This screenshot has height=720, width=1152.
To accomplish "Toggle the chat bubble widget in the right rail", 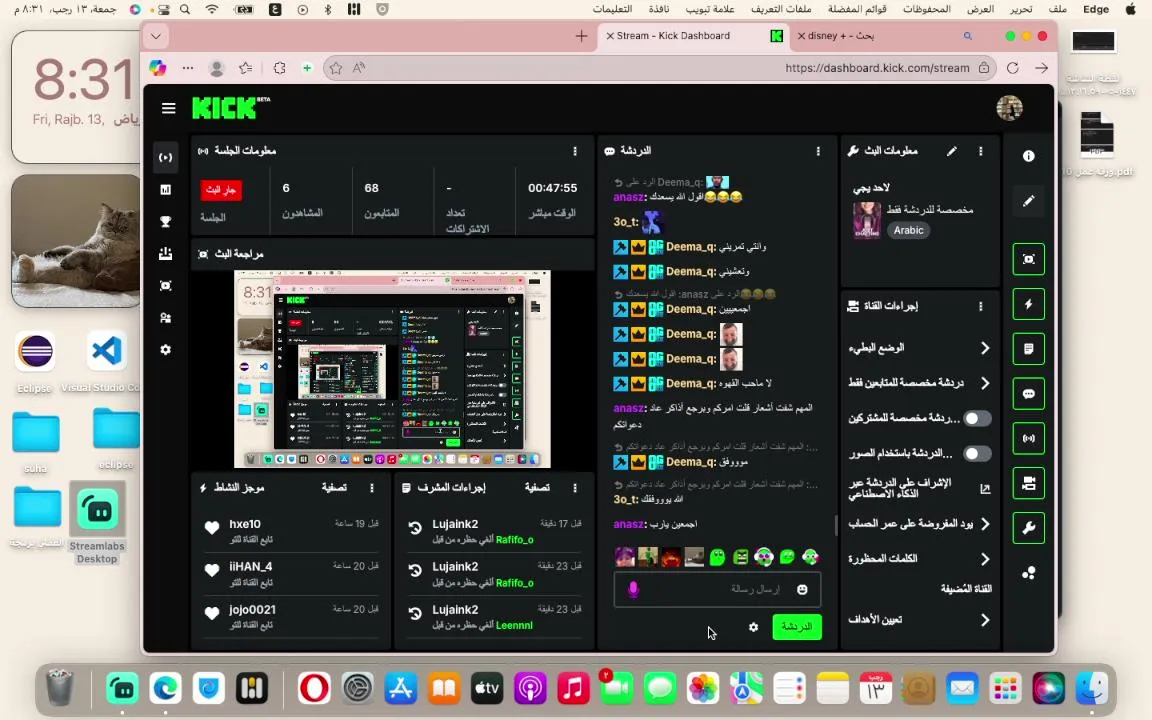I will [1029, 394].
